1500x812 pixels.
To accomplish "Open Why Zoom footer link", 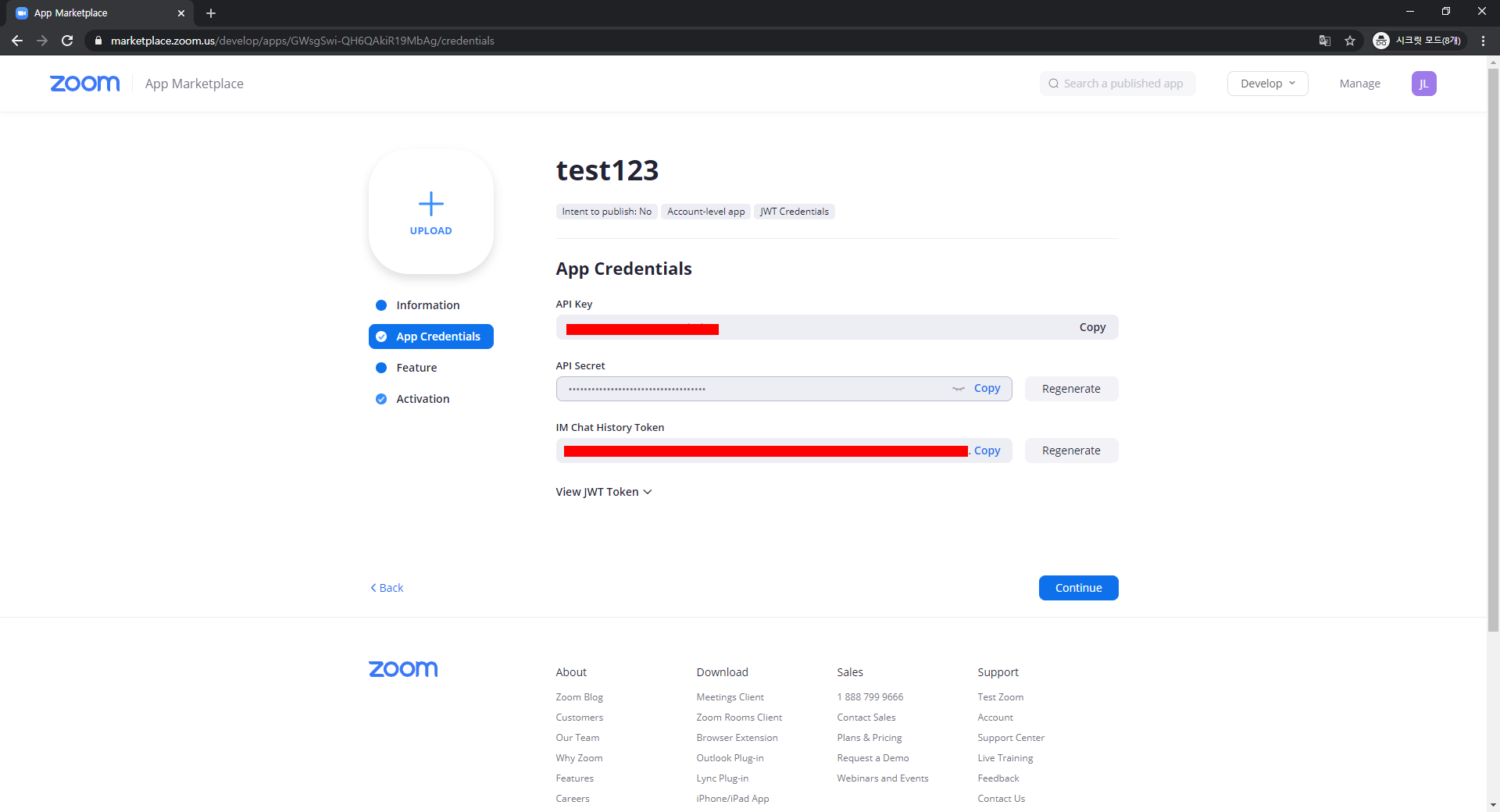I will [x=579, y=758].
